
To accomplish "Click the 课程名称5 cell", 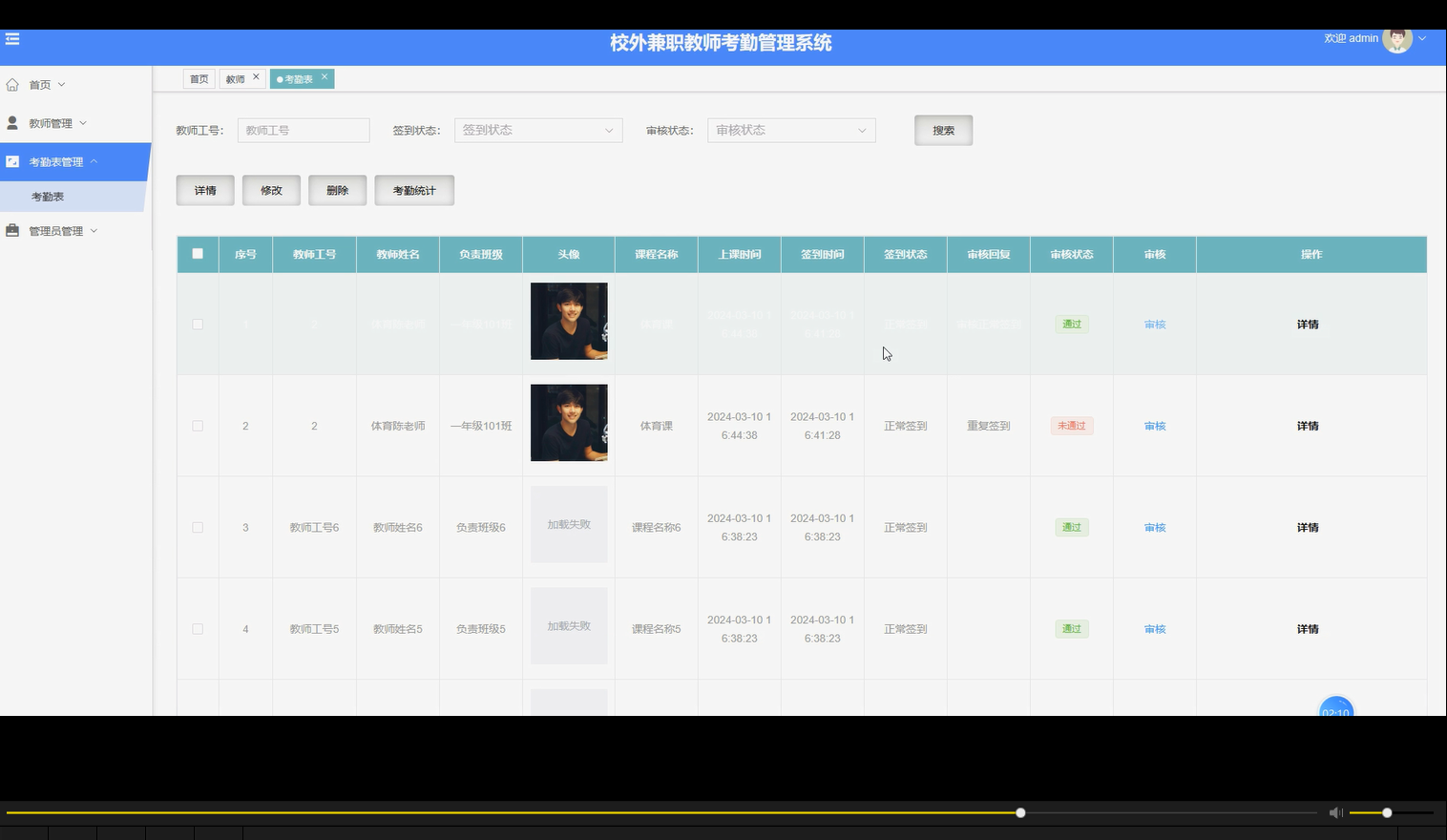I will point(657,629).
